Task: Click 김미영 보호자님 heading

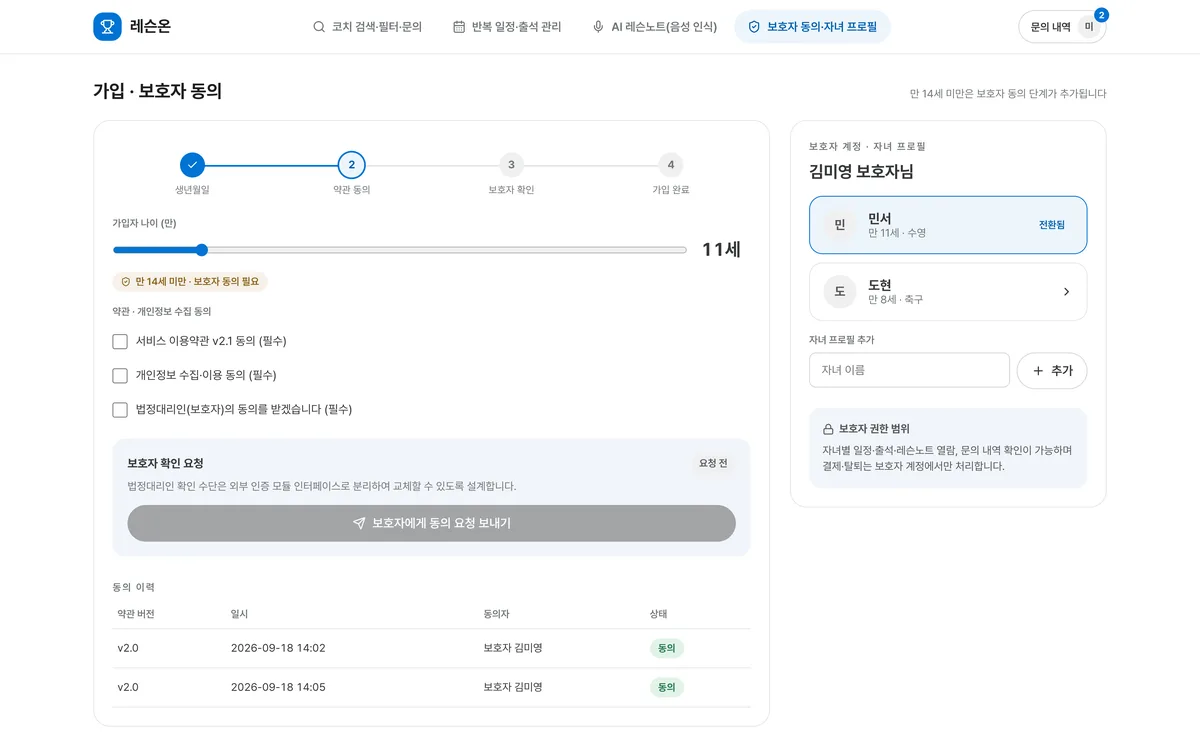Action: tap(861, 171)
